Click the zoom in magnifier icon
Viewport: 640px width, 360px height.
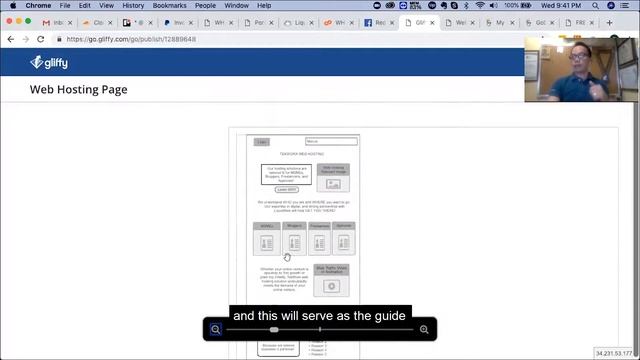click(424, 329)
